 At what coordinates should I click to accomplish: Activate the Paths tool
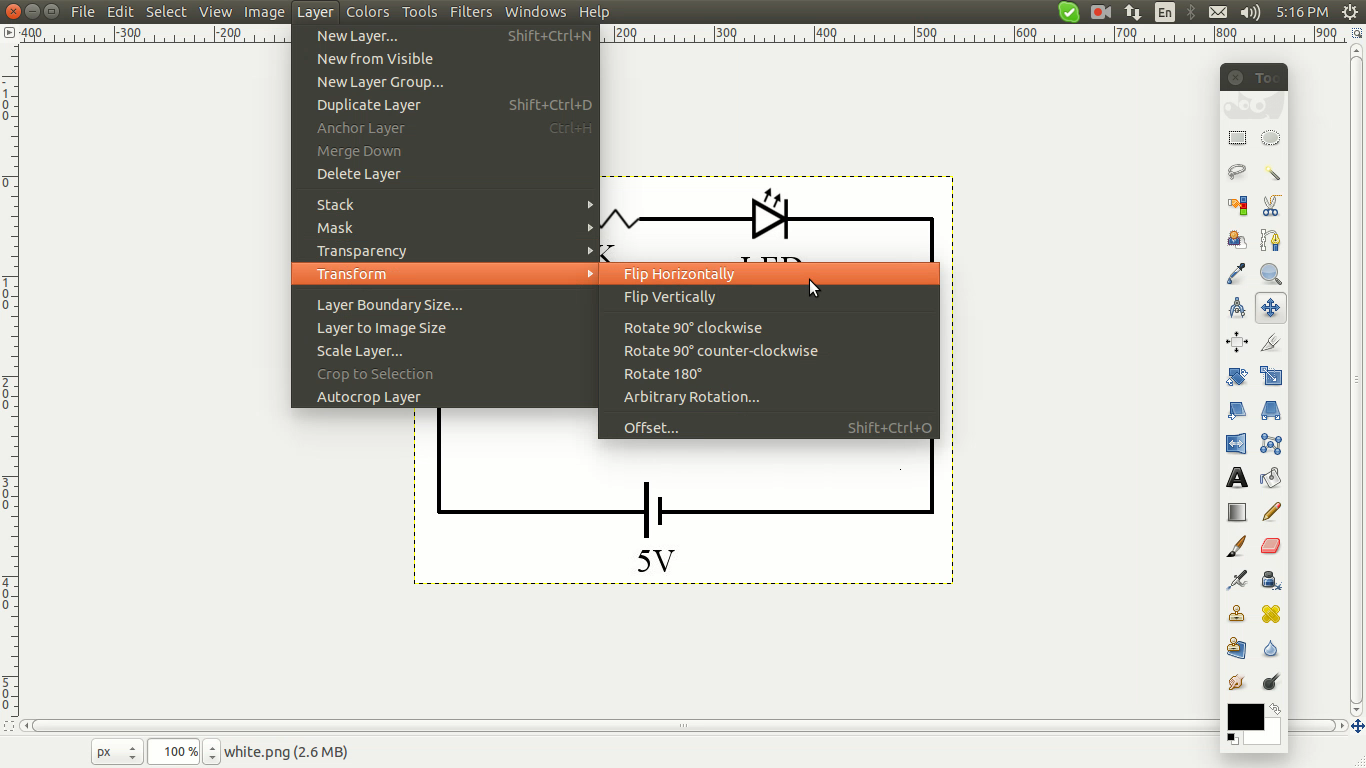[1271, 240]
